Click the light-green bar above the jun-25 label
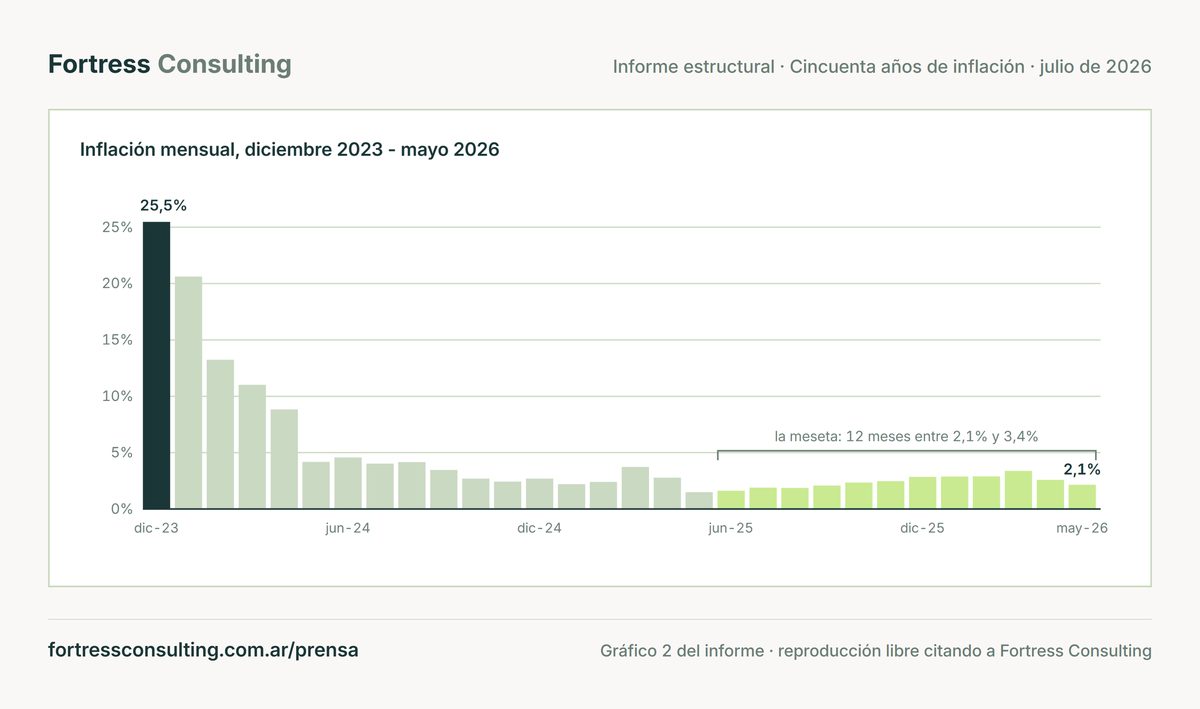 (731, 500)
